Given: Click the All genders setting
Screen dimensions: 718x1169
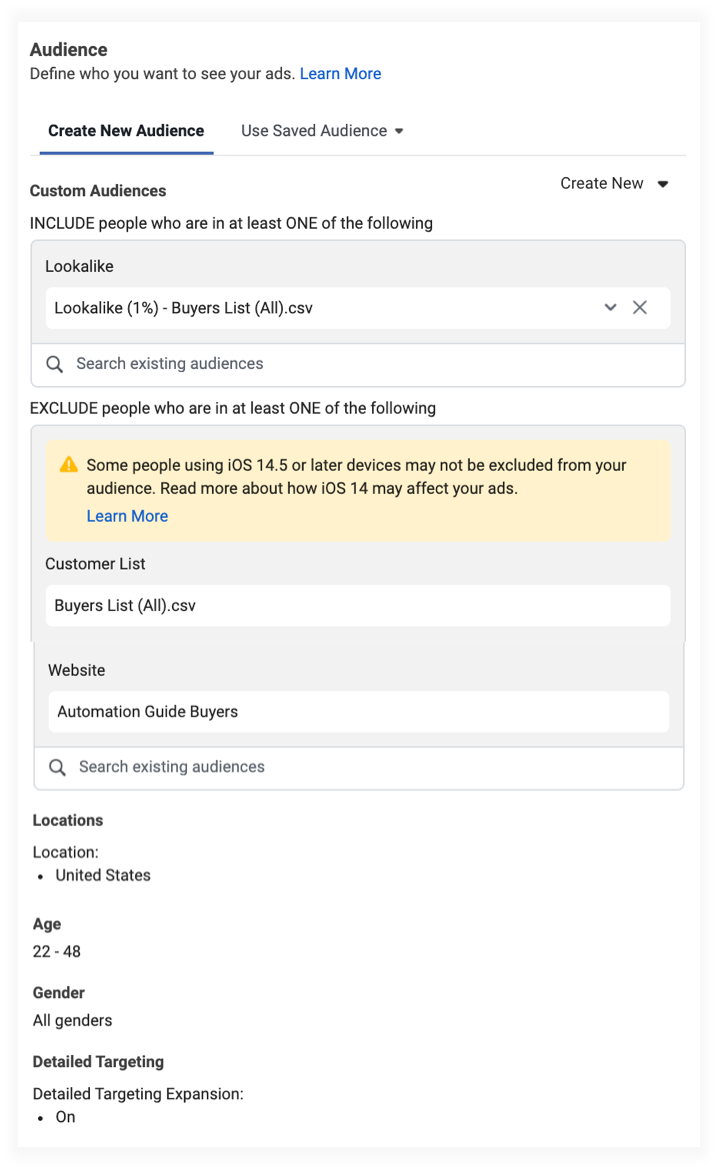Looking at the screenshot, I should 73,1021.
